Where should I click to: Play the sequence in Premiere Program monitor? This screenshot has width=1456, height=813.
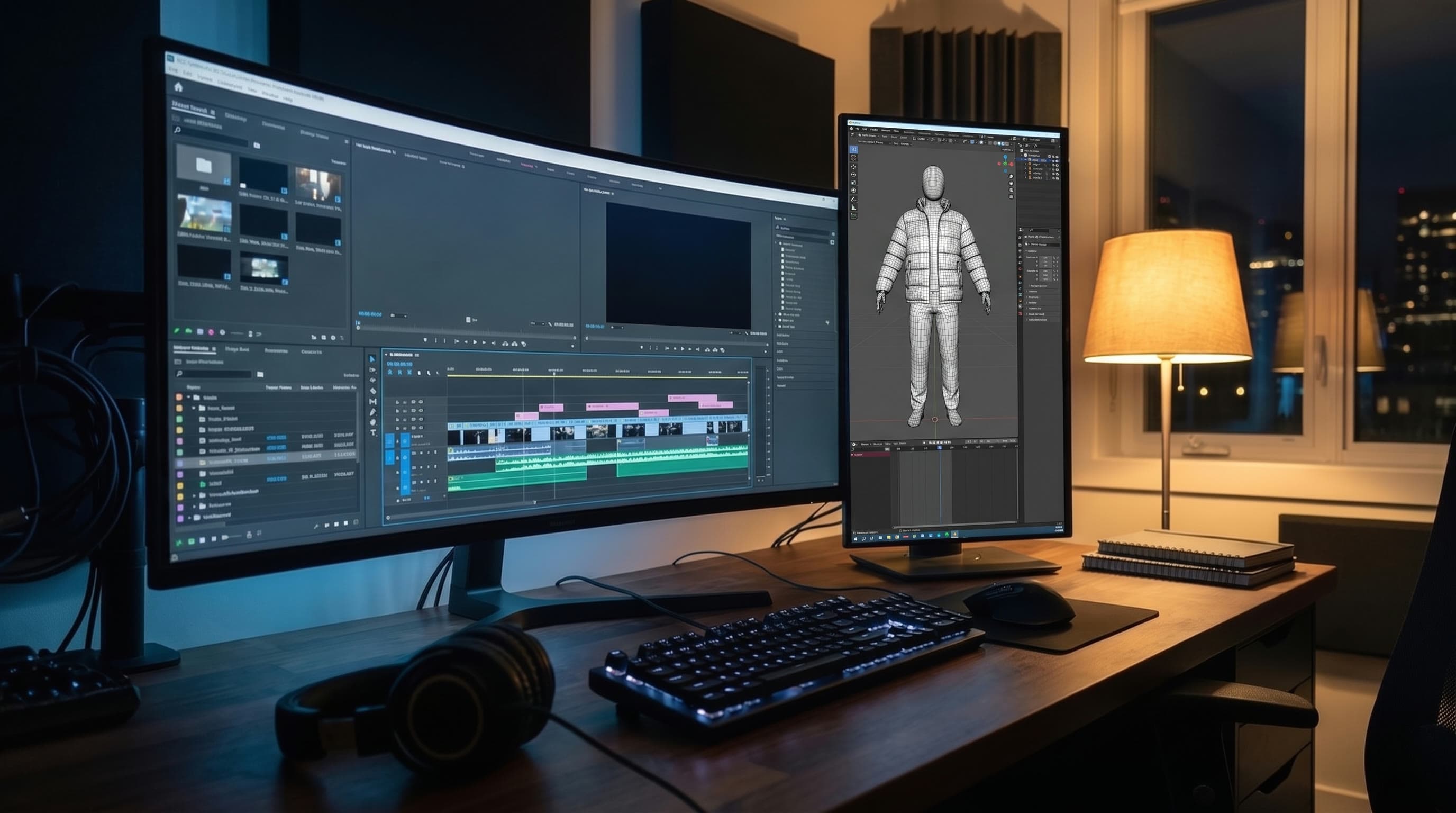683,349
